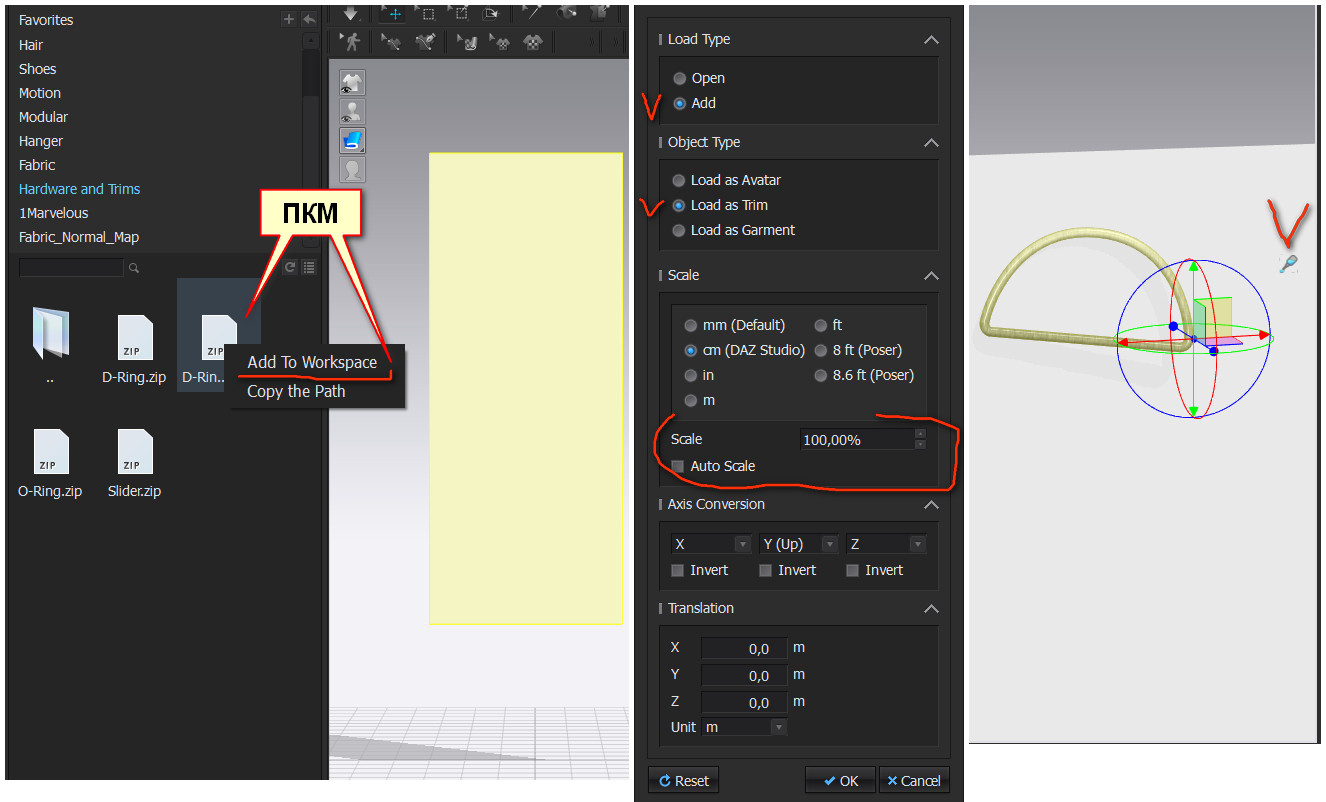The width and height of the screenshot is (1326, 802).
Task: Select the dashed rectangle selection tool
Action: (426, 13)
